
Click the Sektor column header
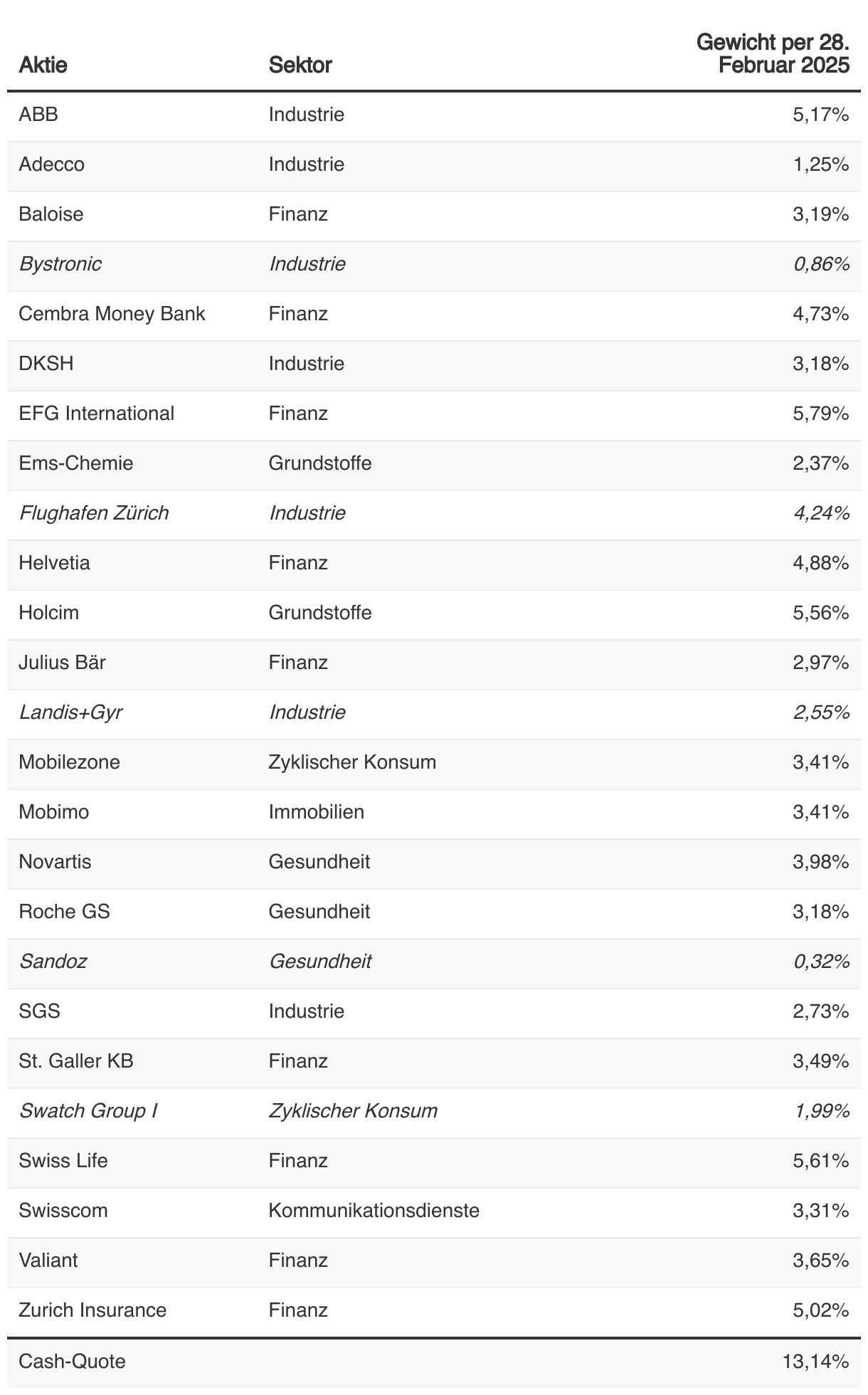(300, 65)
